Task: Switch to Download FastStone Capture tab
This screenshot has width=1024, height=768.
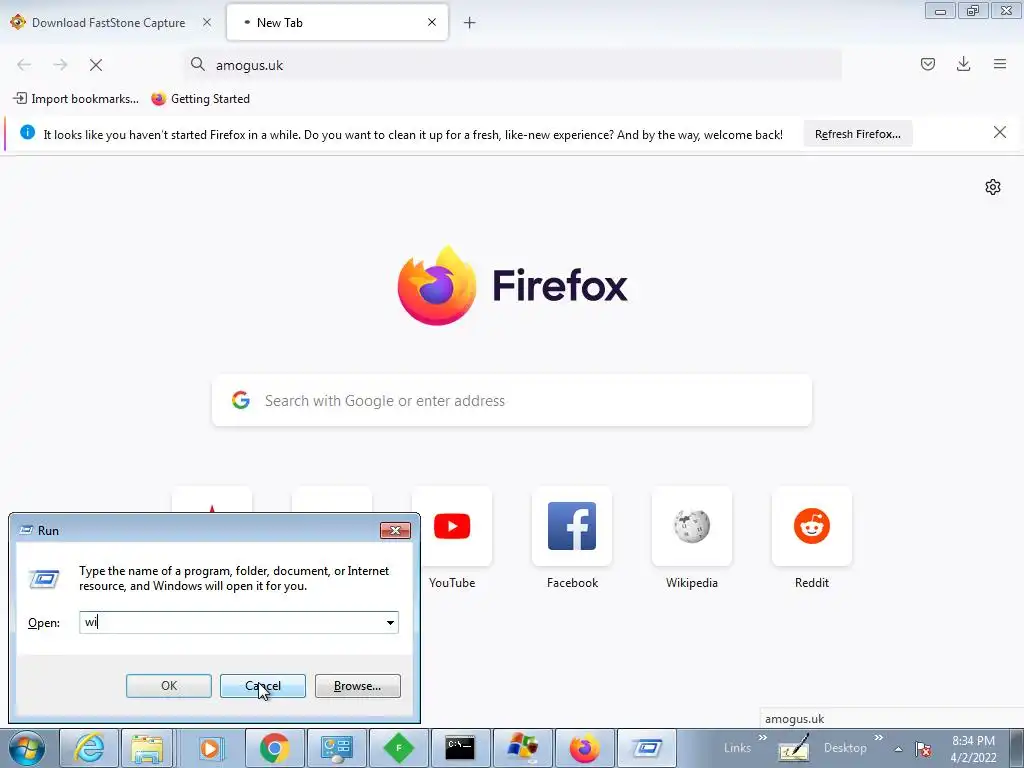Action: pyautogui.click(x=108, y=23)
